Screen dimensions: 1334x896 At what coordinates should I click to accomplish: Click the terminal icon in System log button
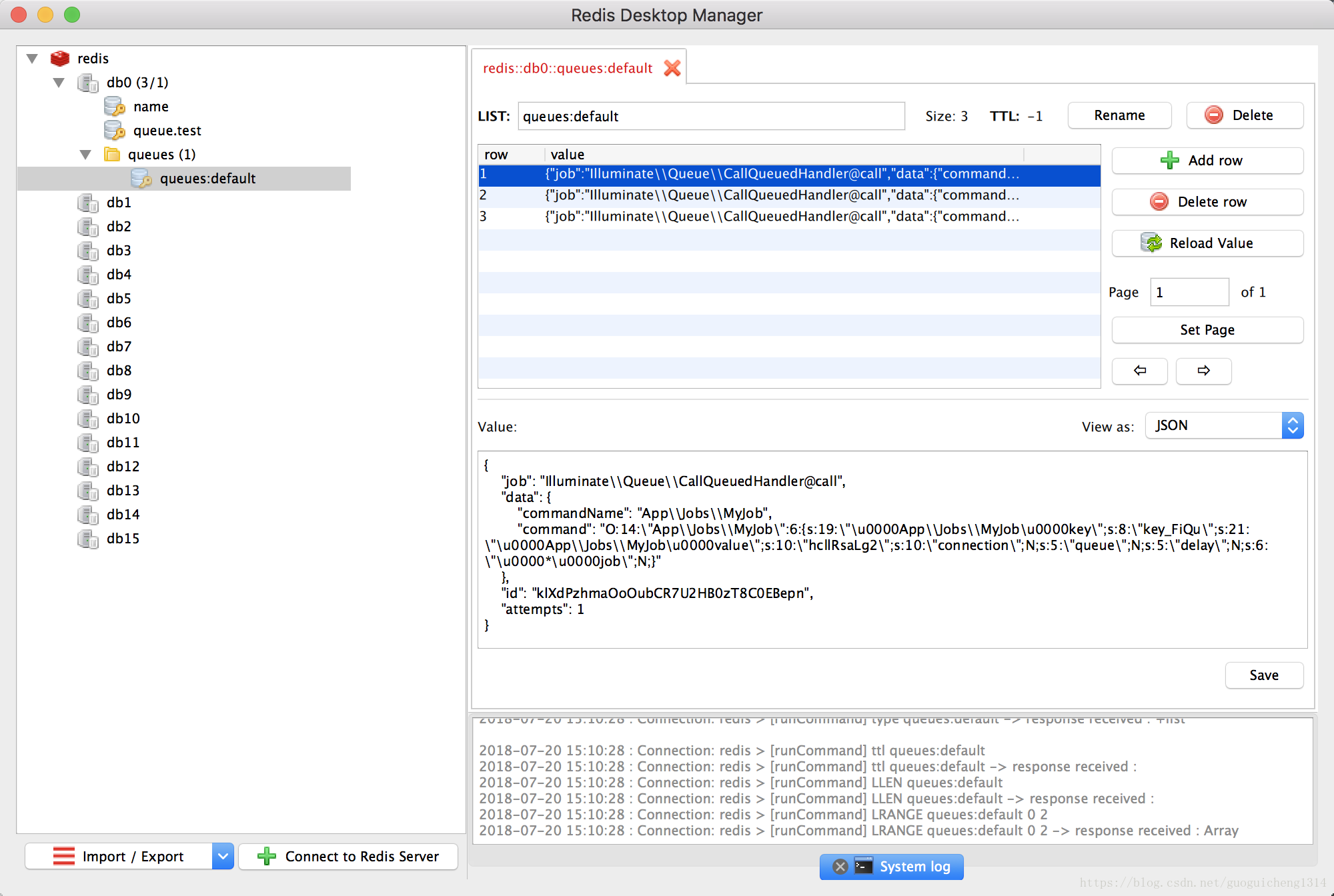[864, 866]
